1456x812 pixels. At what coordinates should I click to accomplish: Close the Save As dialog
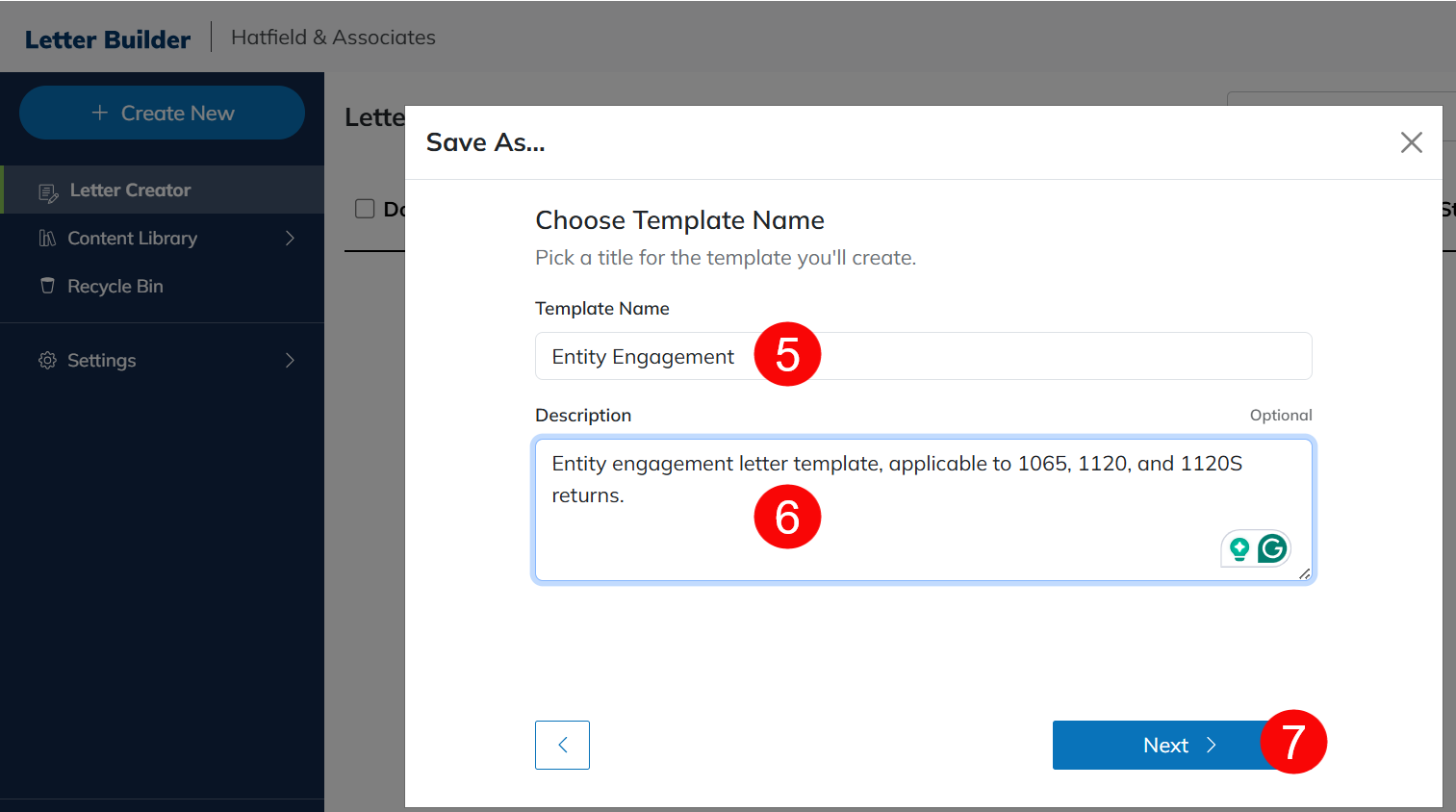point(1411,142)
